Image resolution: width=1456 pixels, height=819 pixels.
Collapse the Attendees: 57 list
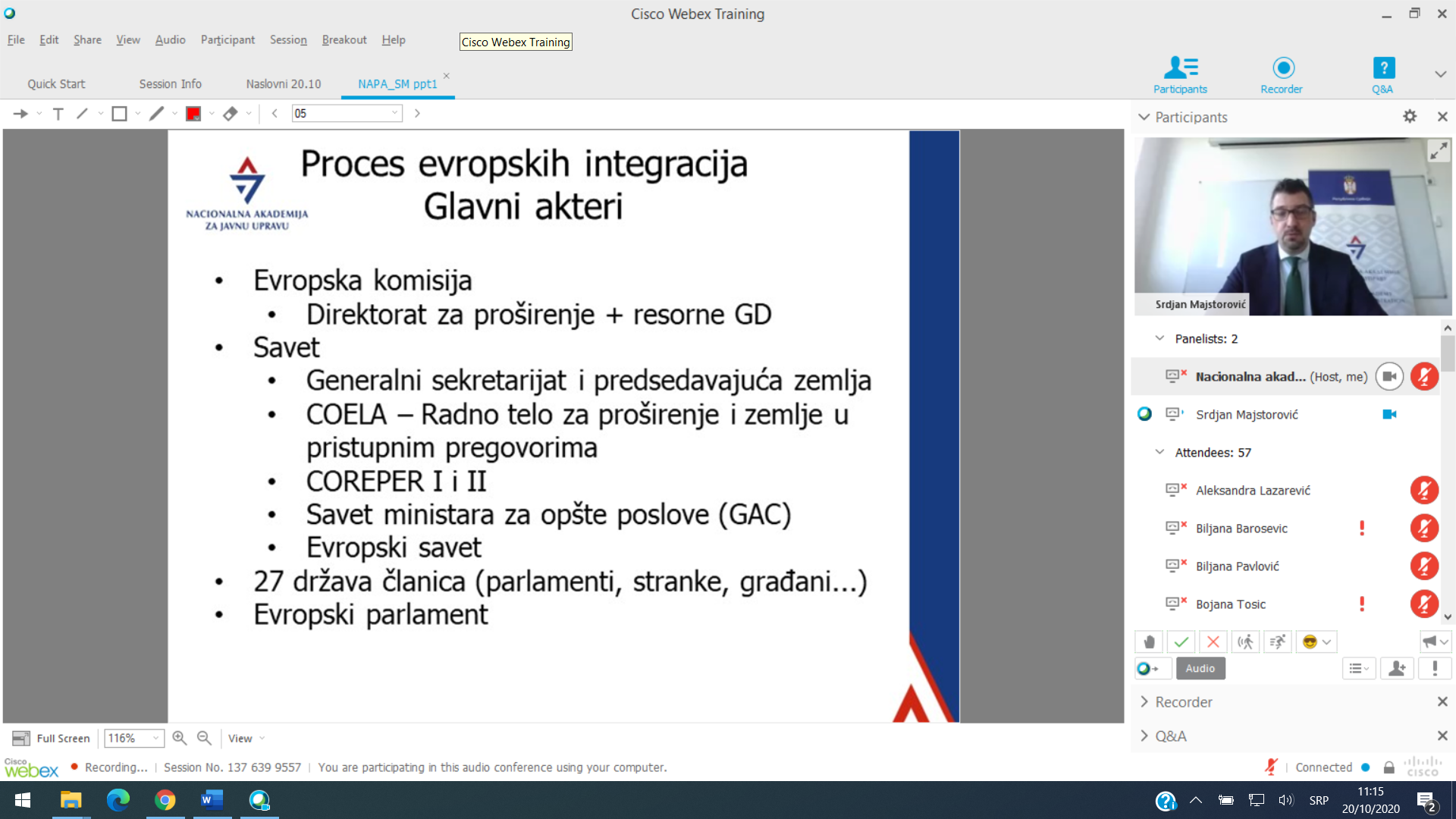pos(1159,452)
